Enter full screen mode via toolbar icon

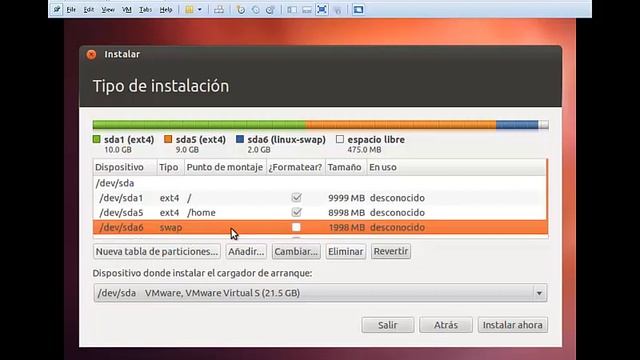(322, 9)
